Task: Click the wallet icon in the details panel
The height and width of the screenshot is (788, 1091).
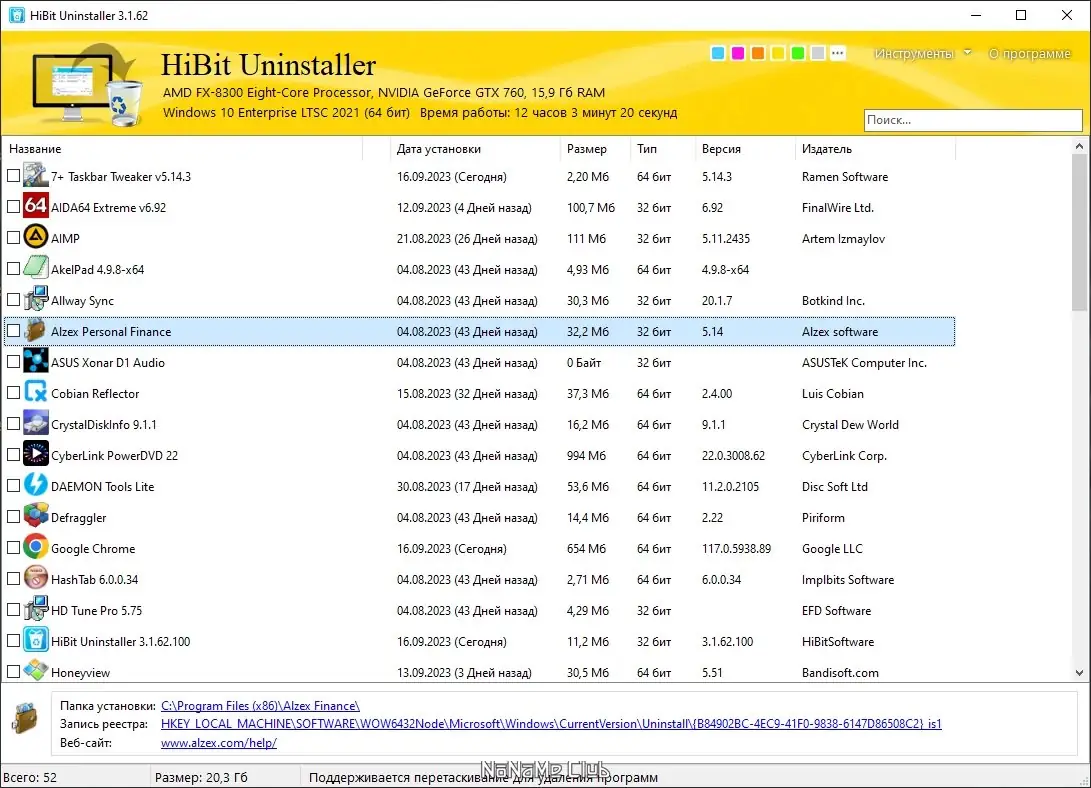Action: [26, 718]
